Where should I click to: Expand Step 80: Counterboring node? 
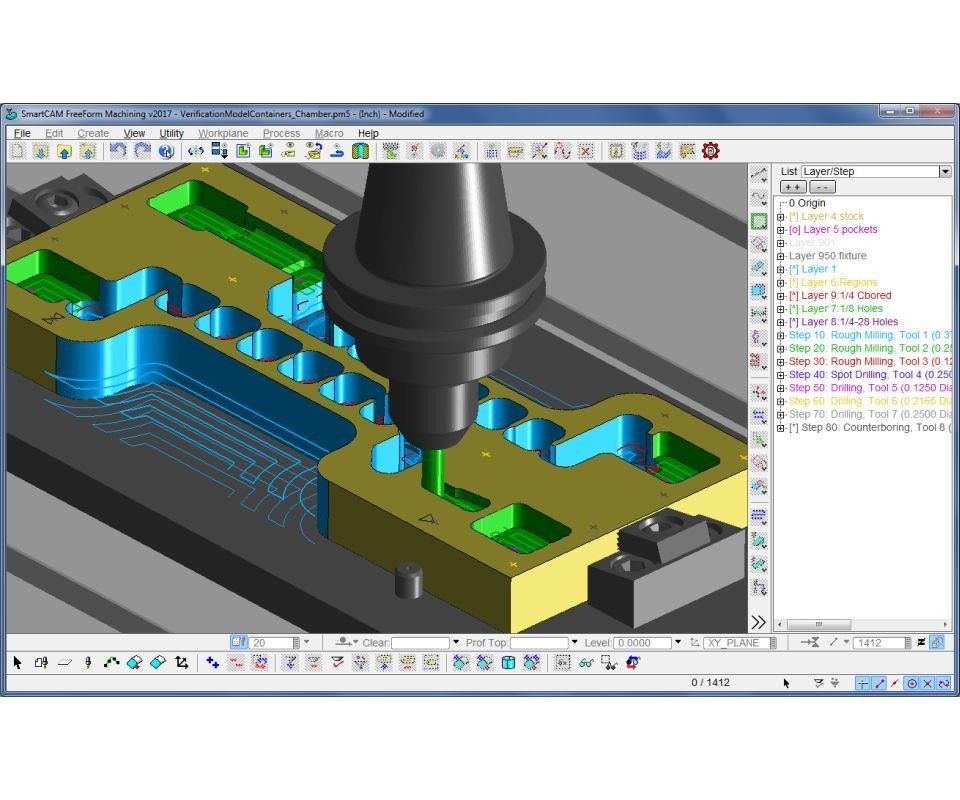pyautogui.click(x=781, y=428)
